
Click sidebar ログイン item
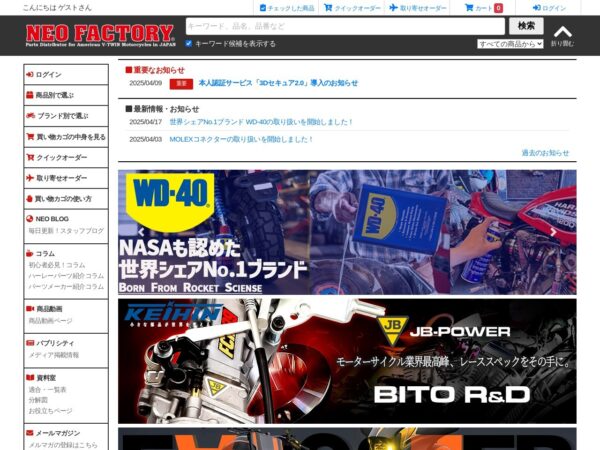(66, 75)
